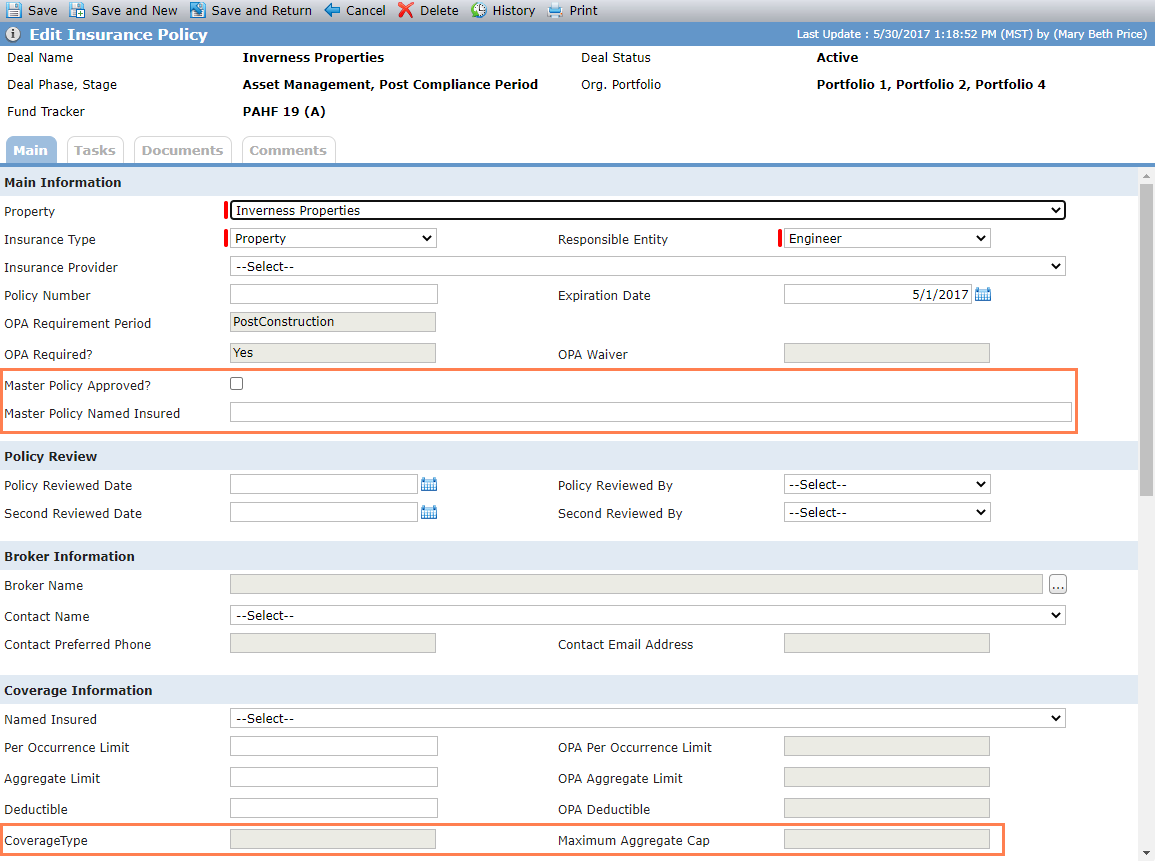Open calendar for Policy Reviewed Date
Image resolution: width=1155 pixels, height=861 pixels.
[429, 485]
